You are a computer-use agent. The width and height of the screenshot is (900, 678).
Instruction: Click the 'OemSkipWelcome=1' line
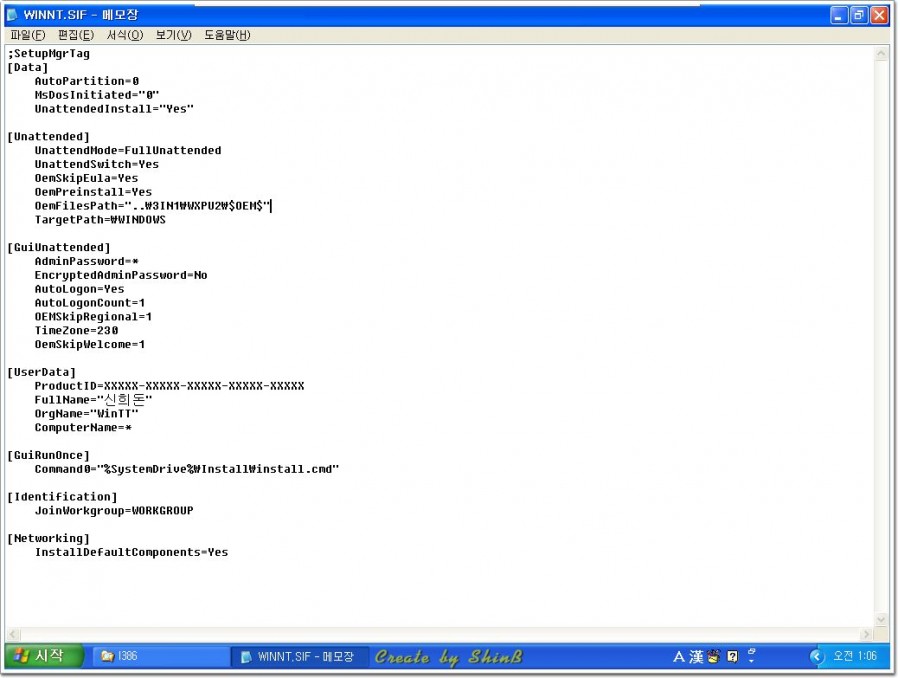(90, 344)
